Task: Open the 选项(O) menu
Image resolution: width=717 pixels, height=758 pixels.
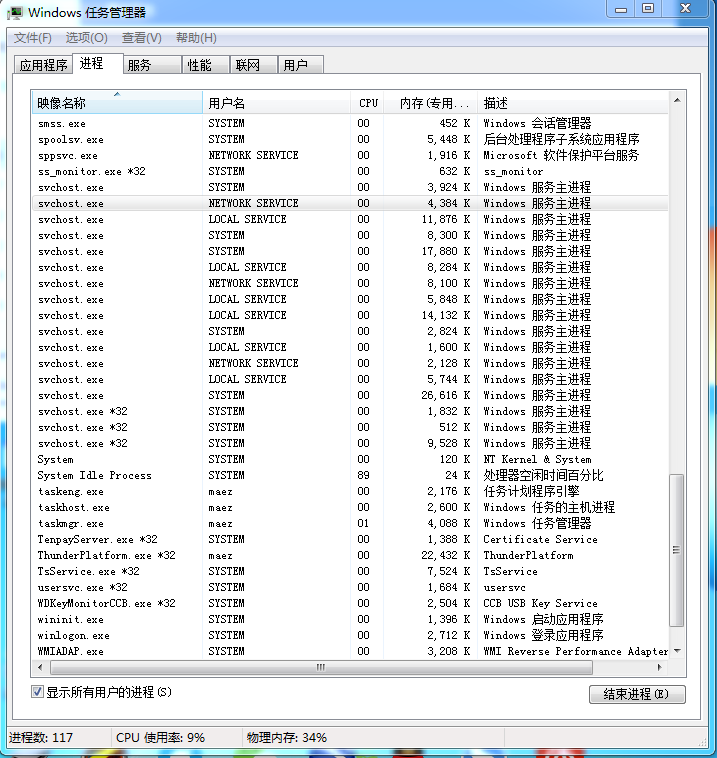Action: point(87,38)
